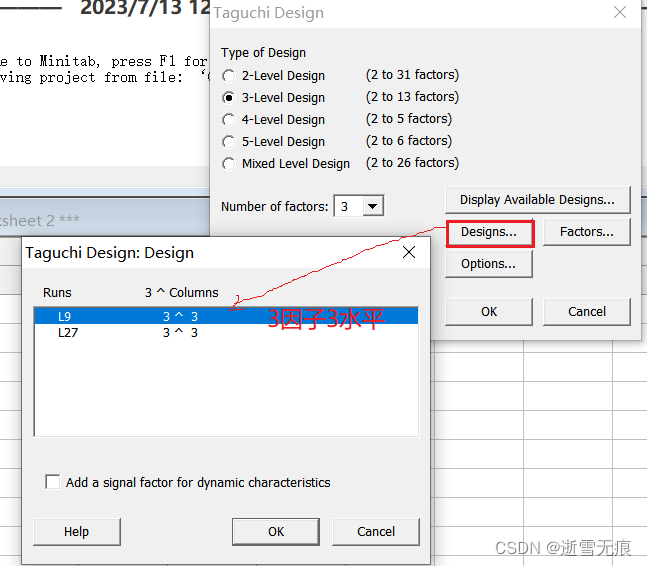
Task: Select the 3-Level Design radio button
Action: 228,98
